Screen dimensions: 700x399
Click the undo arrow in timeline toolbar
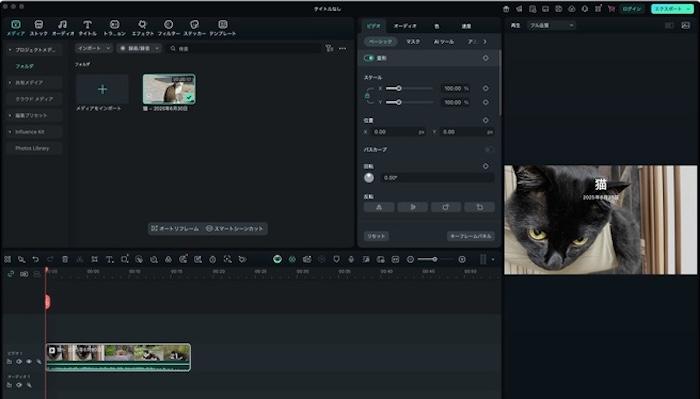click(x=36, y=259)
